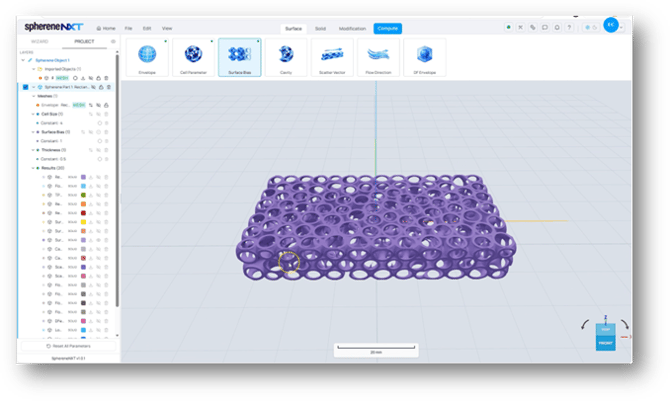
Task: Select circle toggle on Constant: 1 row
Action: (x=100, y=141)
